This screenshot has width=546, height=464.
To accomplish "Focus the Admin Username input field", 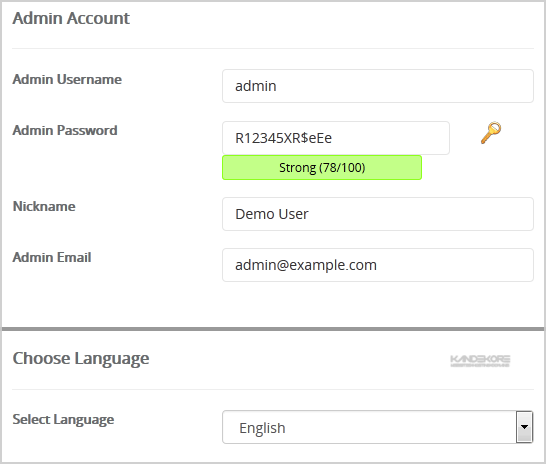I will (377, 86).
